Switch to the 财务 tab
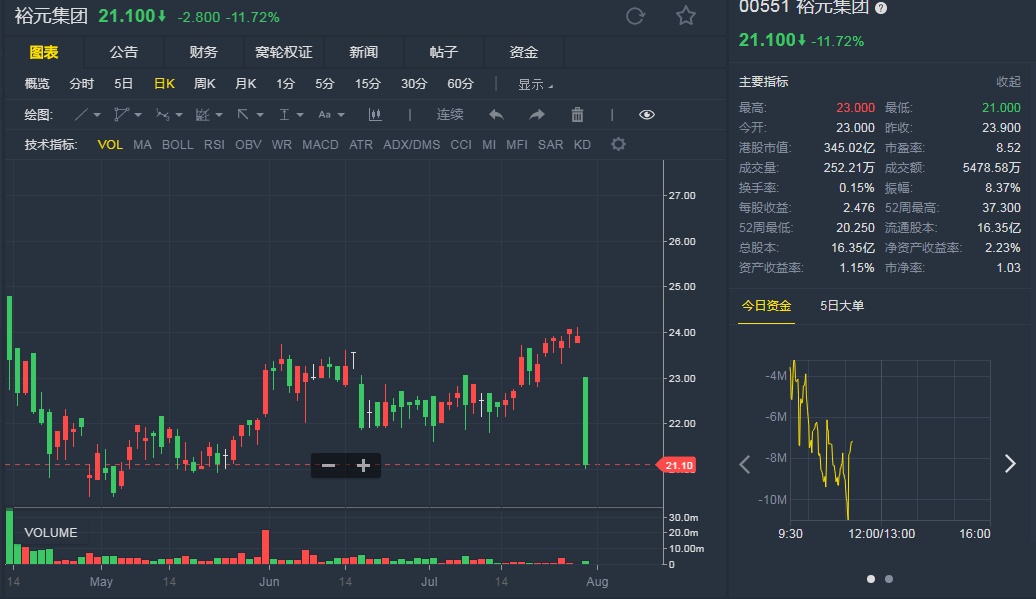The height and width of the screenshot is (599, 1036). pyautogui.click(x=203, y=52)
